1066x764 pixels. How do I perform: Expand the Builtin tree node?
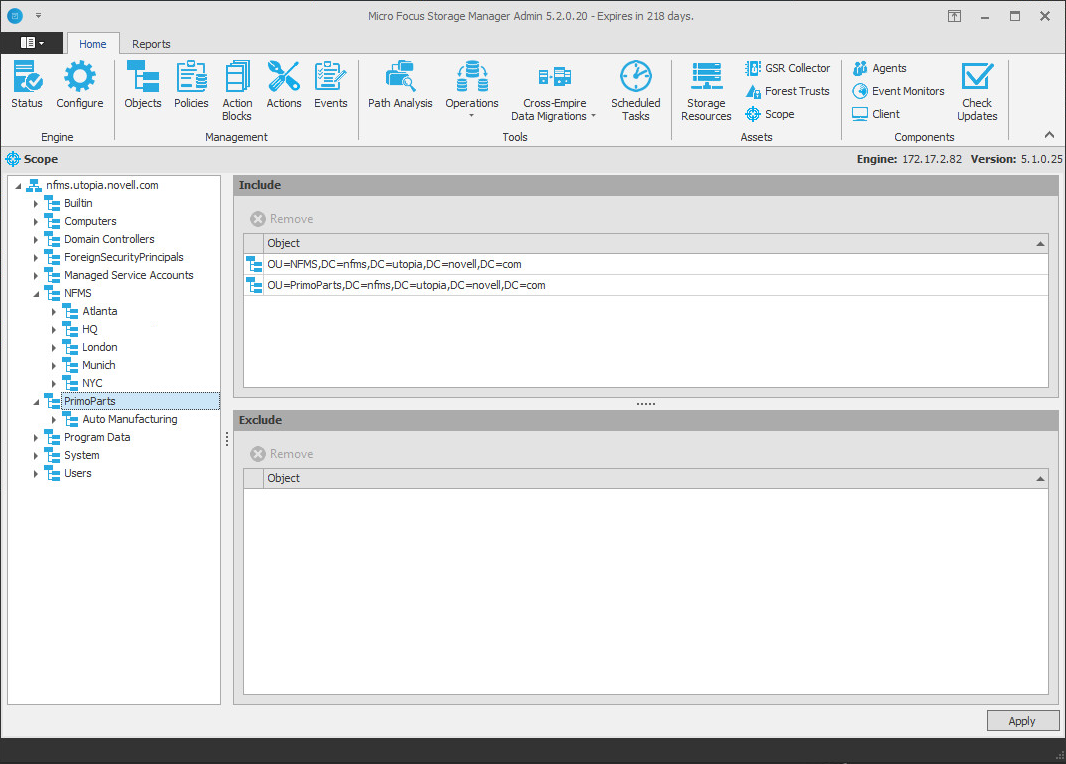point(36,203)
